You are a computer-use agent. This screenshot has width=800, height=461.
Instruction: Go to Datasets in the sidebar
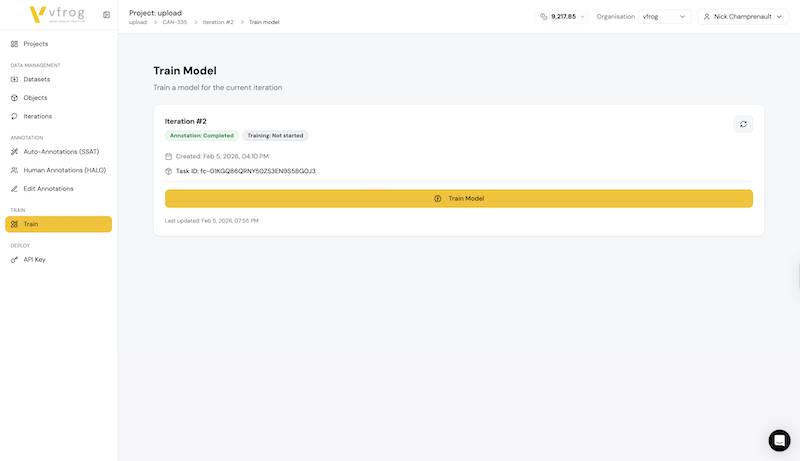(37, 79)
